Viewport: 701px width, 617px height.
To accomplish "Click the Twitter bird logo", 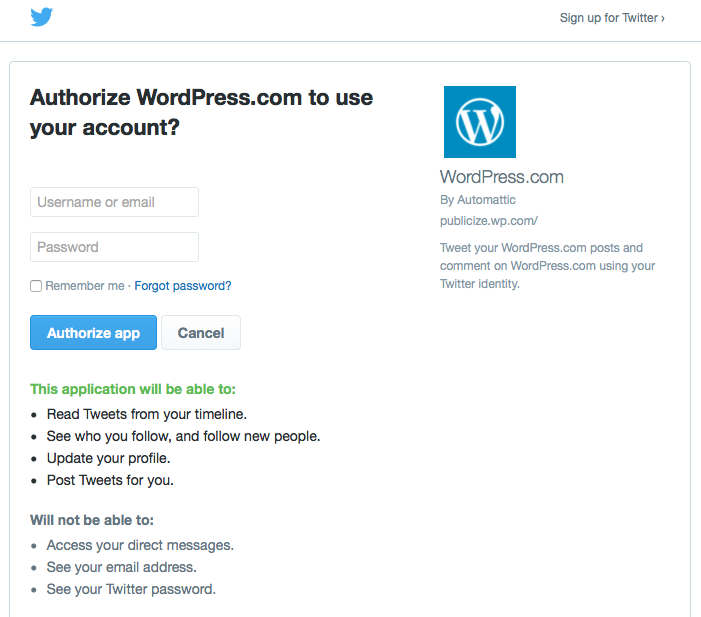I will [x=42, y=17].
